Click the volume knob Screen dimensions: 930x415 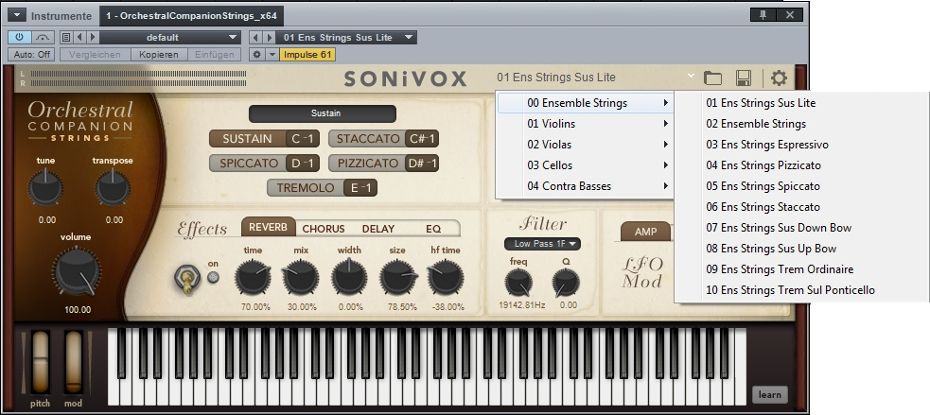(x=76, y=272)
